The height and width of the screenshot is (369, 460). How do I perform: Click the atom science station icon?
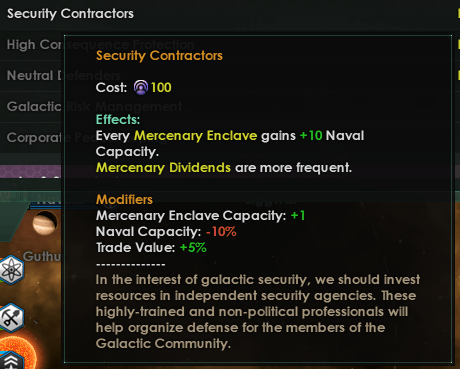coord(12,269)
